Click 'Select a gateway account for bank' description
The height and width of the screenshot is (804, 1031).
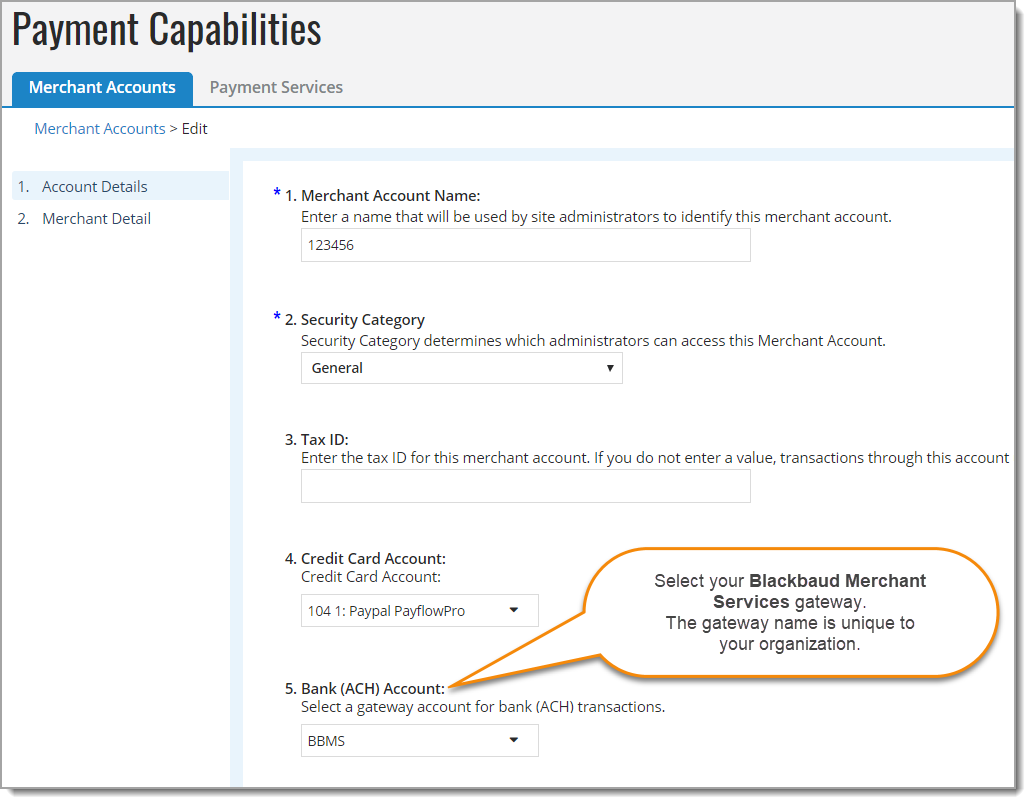point(483,707)
